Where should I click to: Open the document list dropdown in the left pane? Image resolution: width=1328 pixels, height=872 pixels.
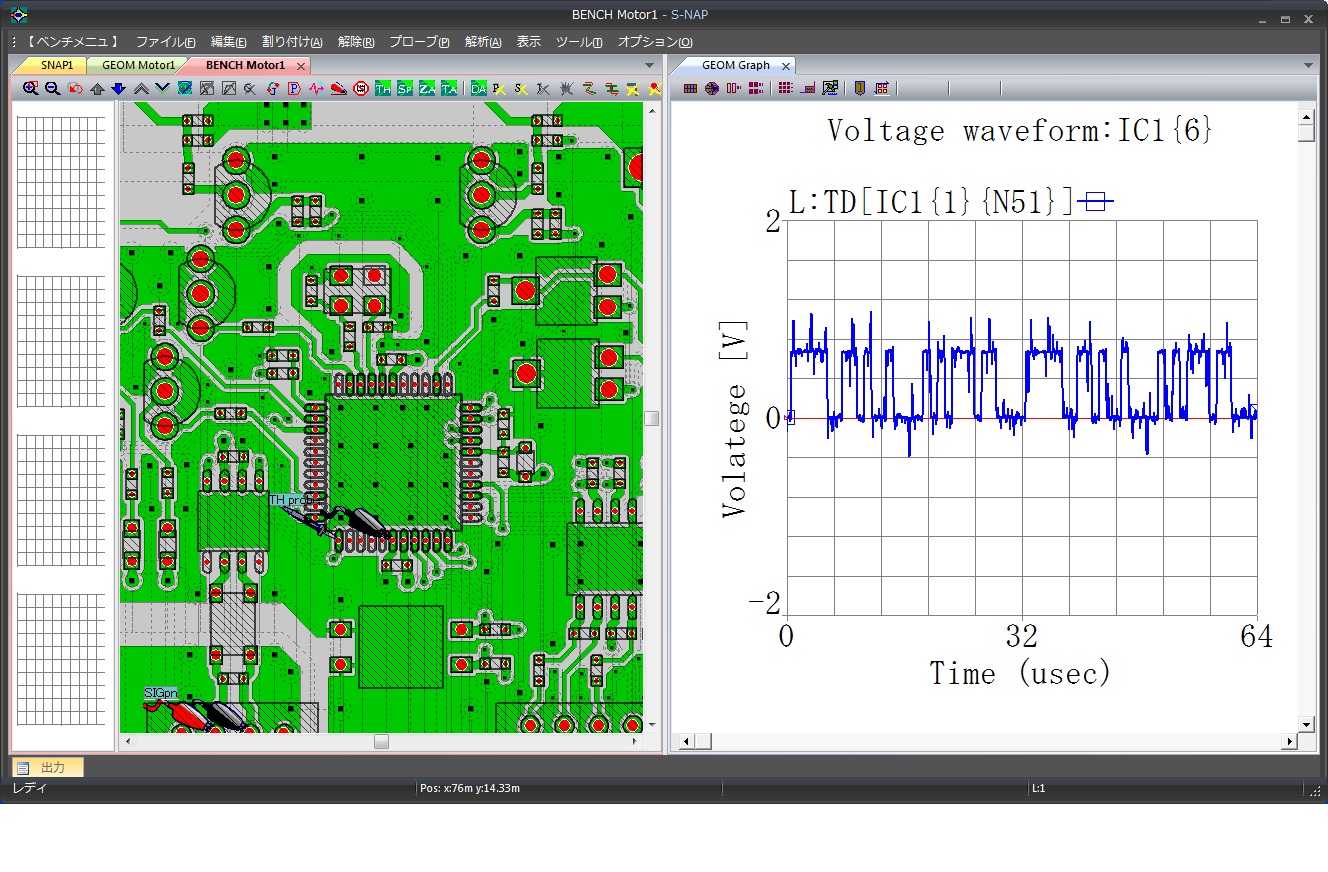[649, 66]
